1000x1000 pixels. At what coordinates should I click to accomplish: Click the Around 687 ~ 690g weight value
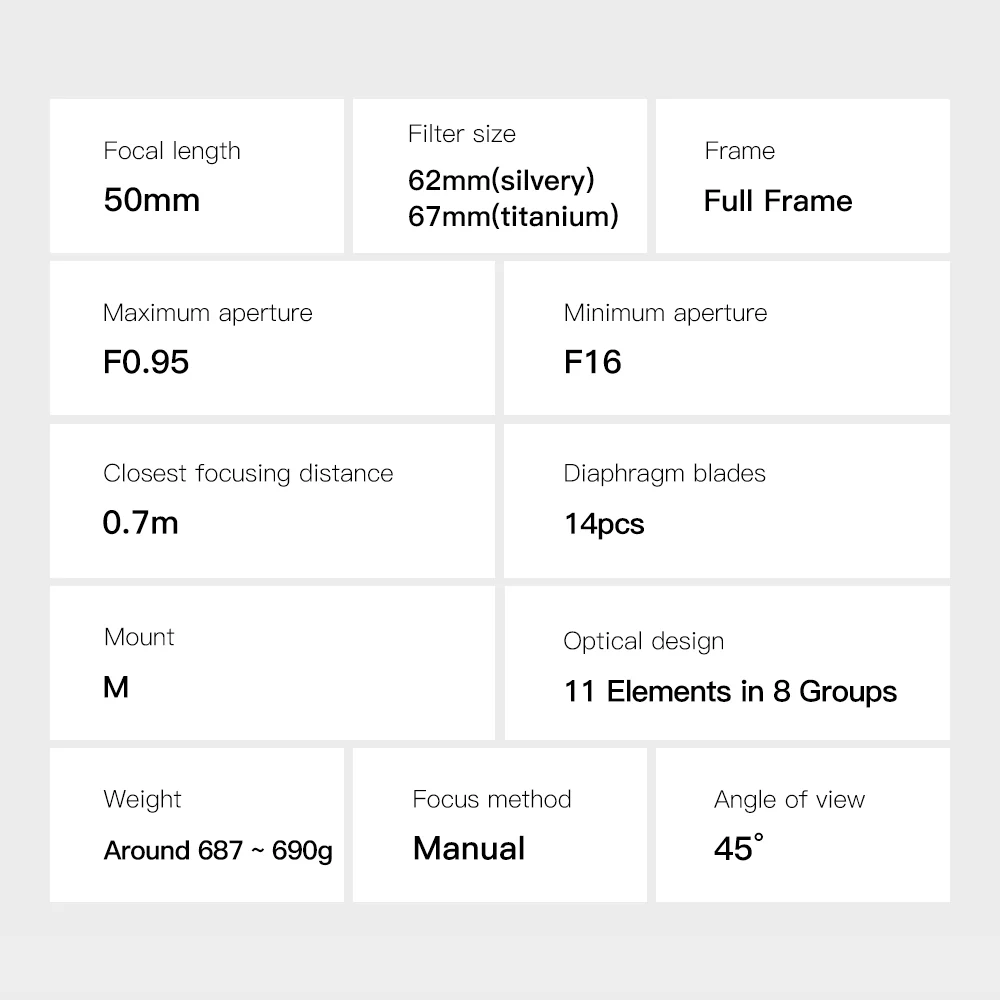click(218, 851)
